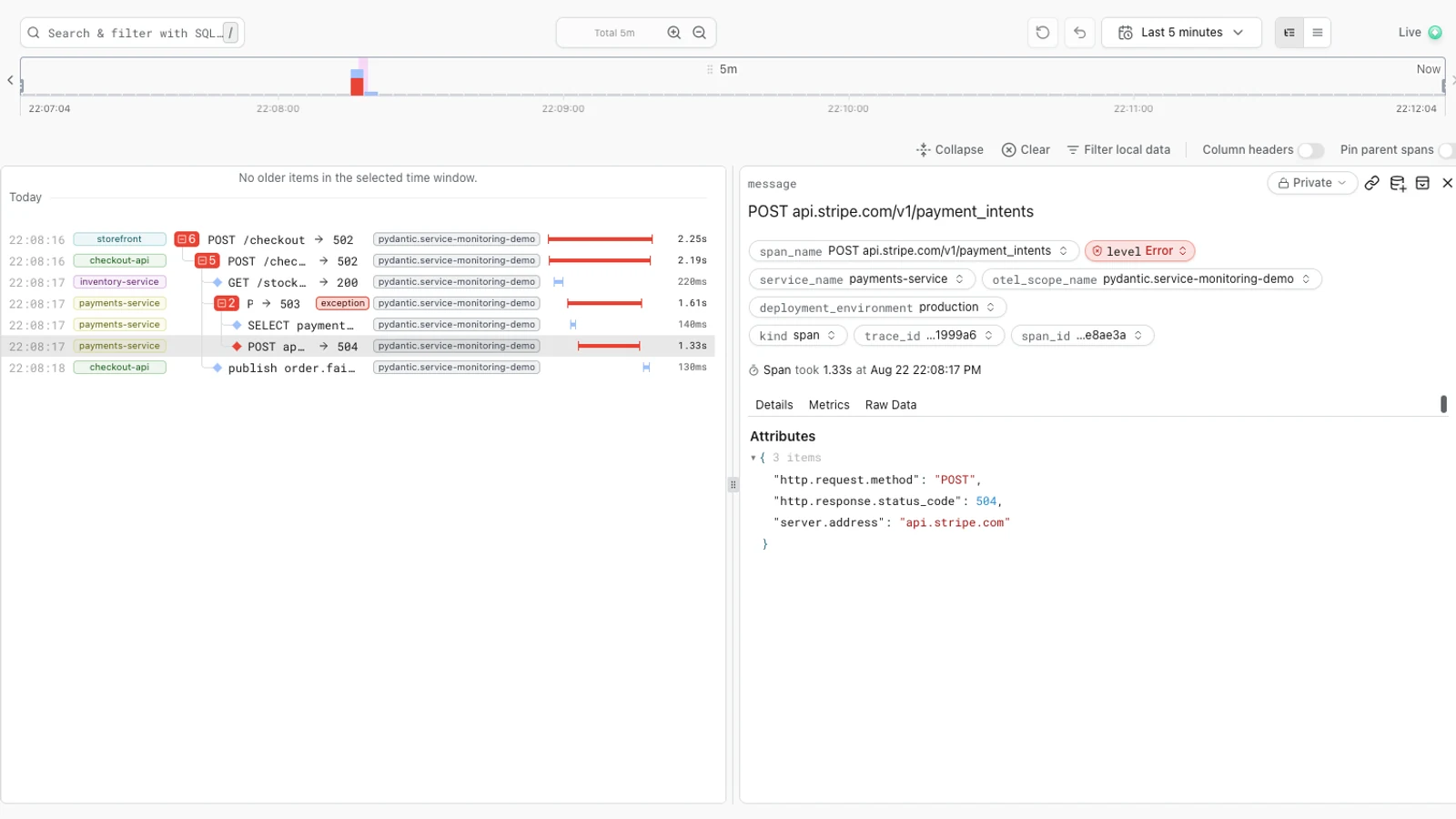Click the zoom out magnifier icon
The image size is (1456, 819).
pos(700,33)
